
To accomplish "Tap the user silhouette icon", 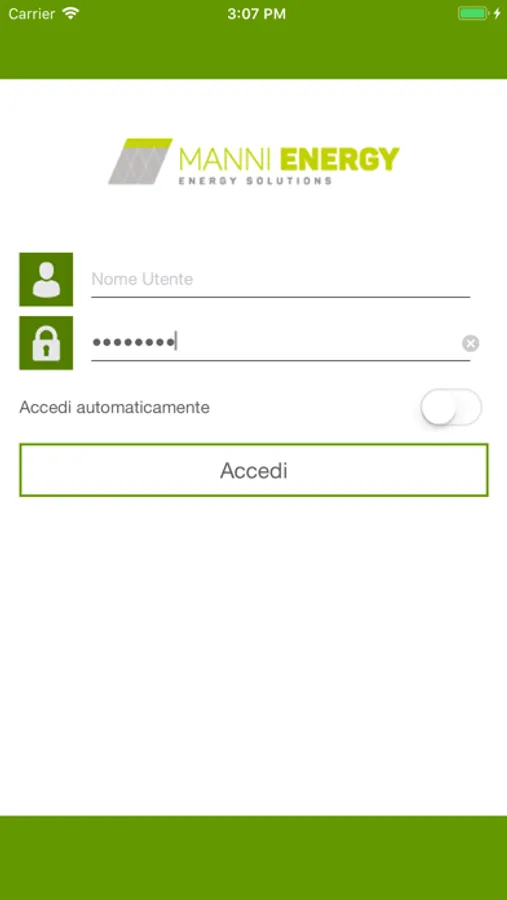I will (46, 280).
